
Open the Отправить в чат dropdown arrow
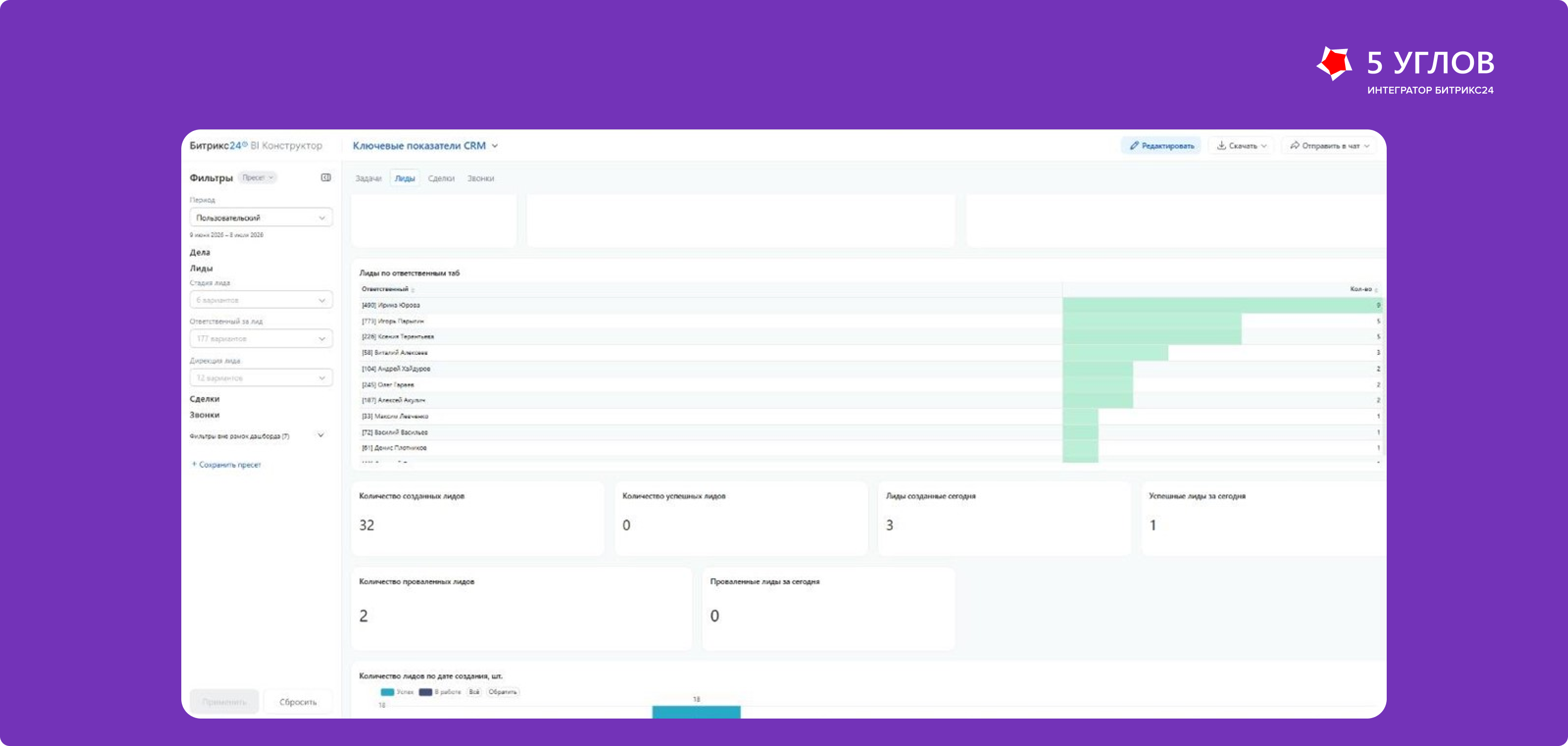click(x=1366, y=146)
